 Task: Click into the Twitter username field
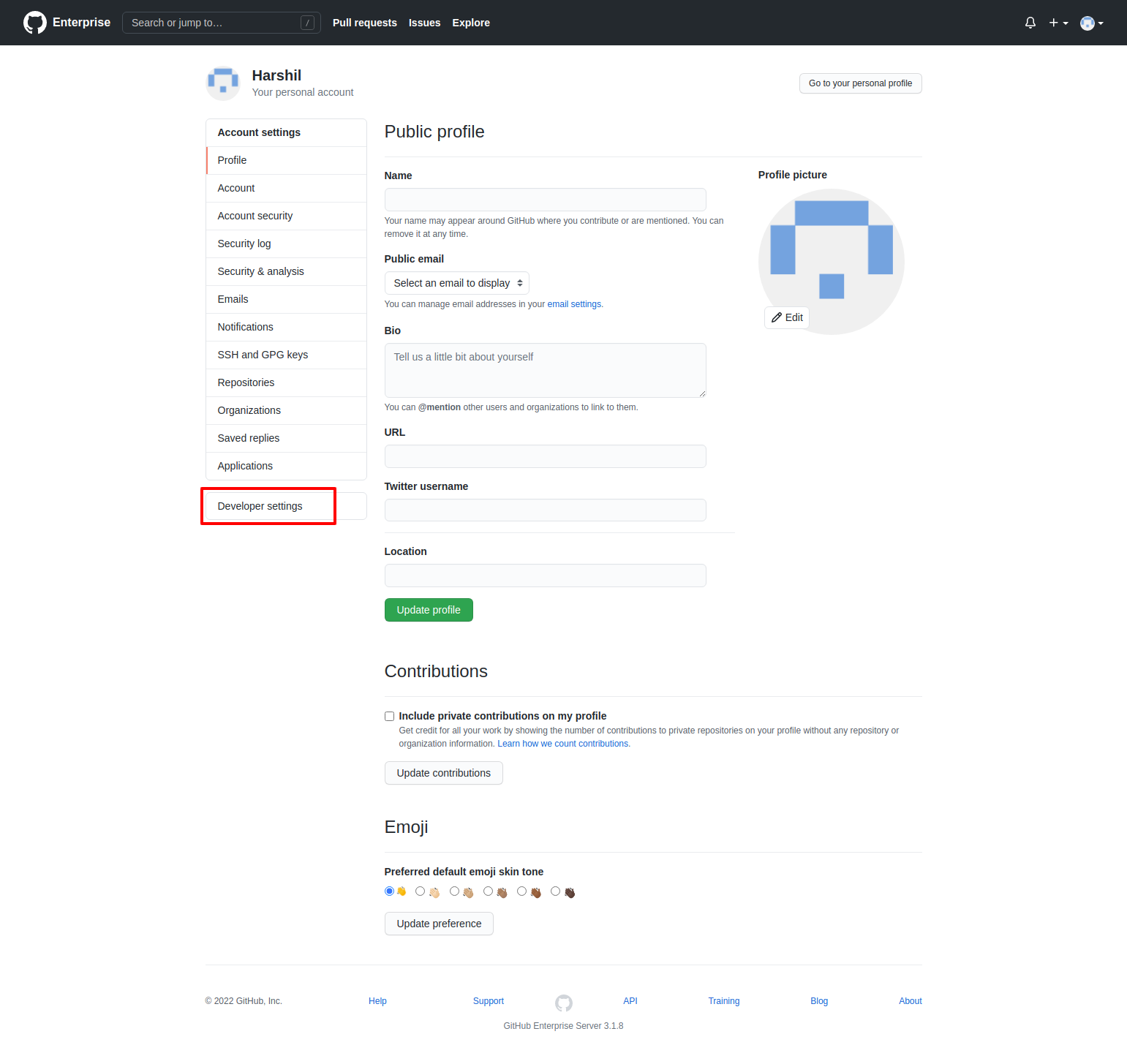pos(545,510)
